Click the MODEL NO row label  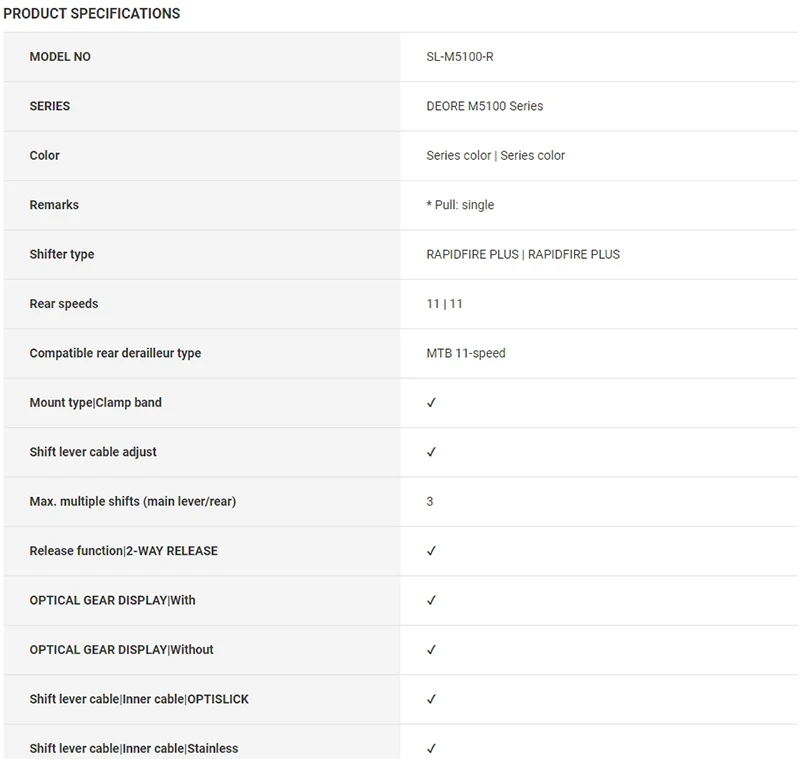[60, 57]
